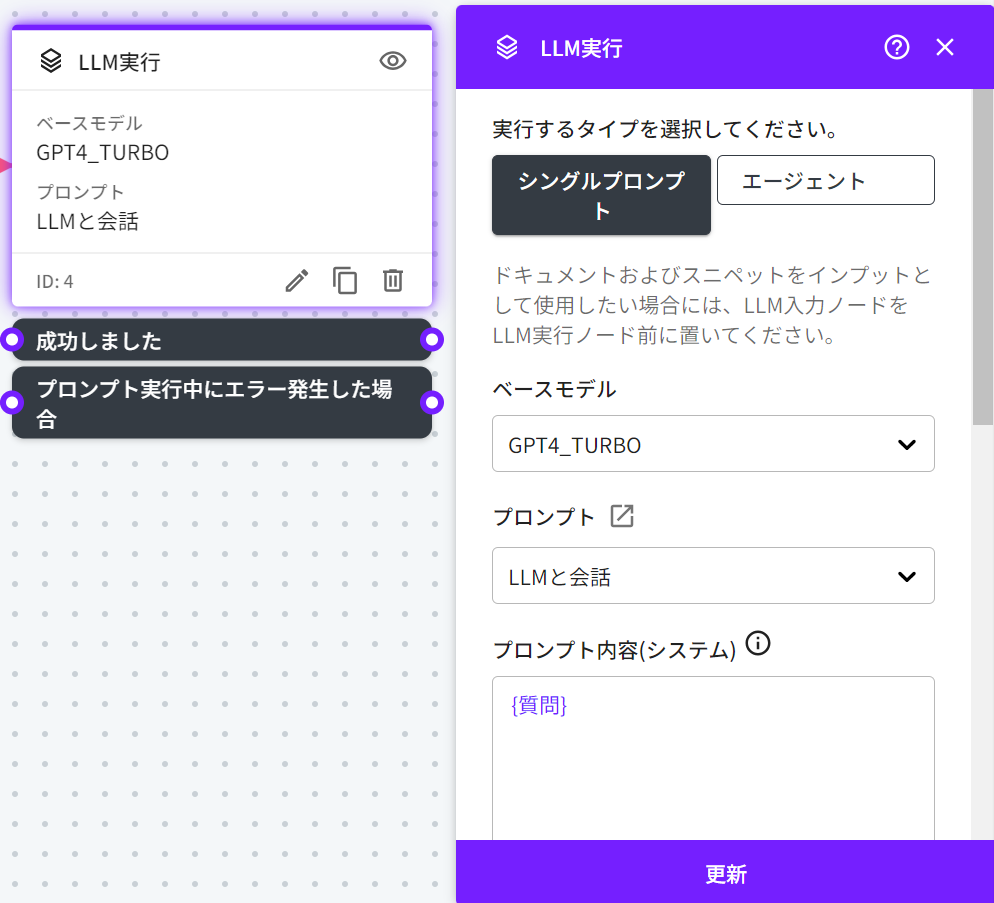The image size is (994, 903).
Task: Toggle the eye visibility icon on node
Action: (x=393, y=61)
